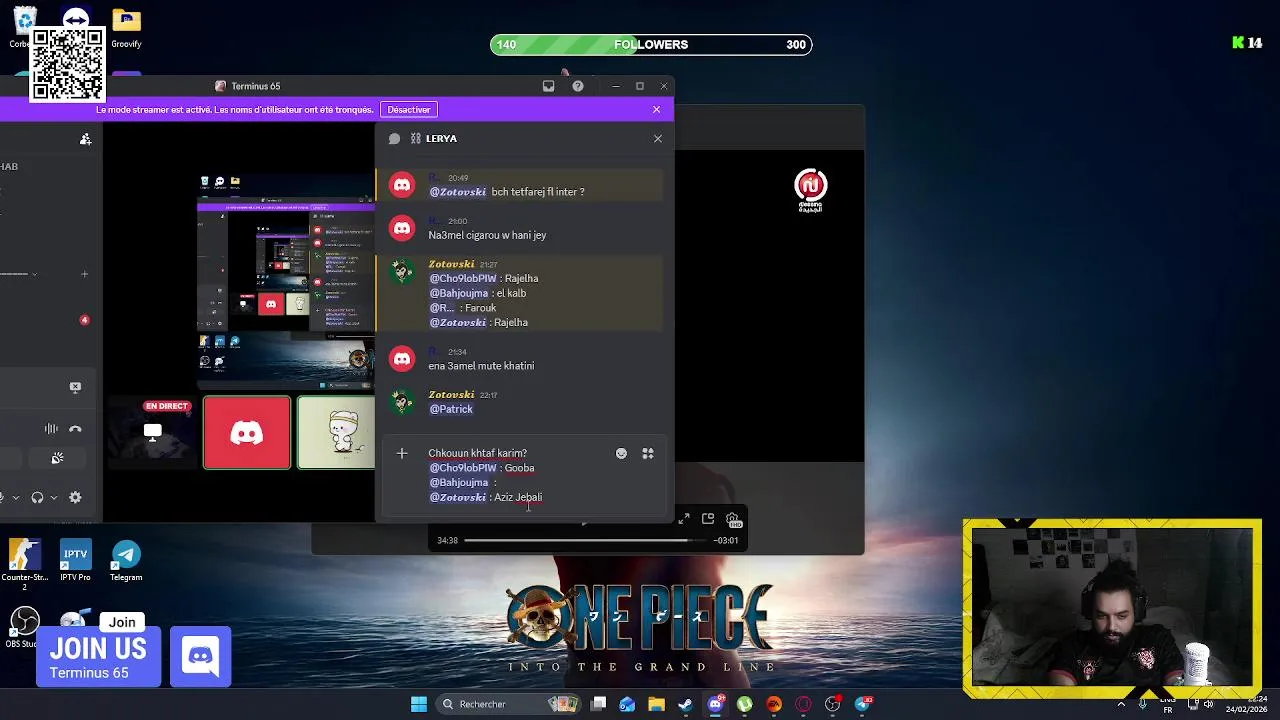
Task: Open Task View on taskbar
Action: [598, 704]
